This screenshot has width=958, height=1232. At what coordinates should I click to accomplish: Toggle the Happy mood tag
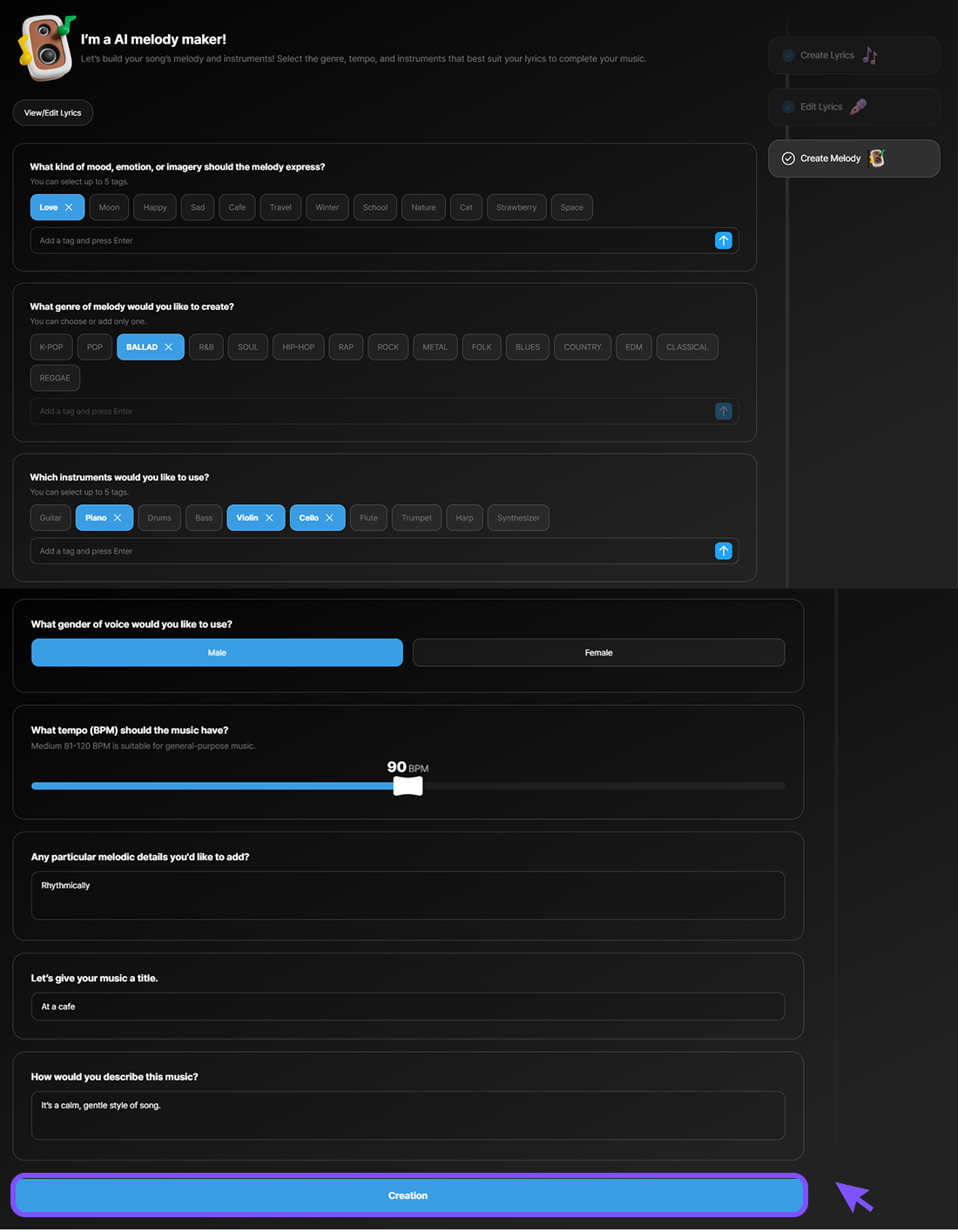(155, 207)
